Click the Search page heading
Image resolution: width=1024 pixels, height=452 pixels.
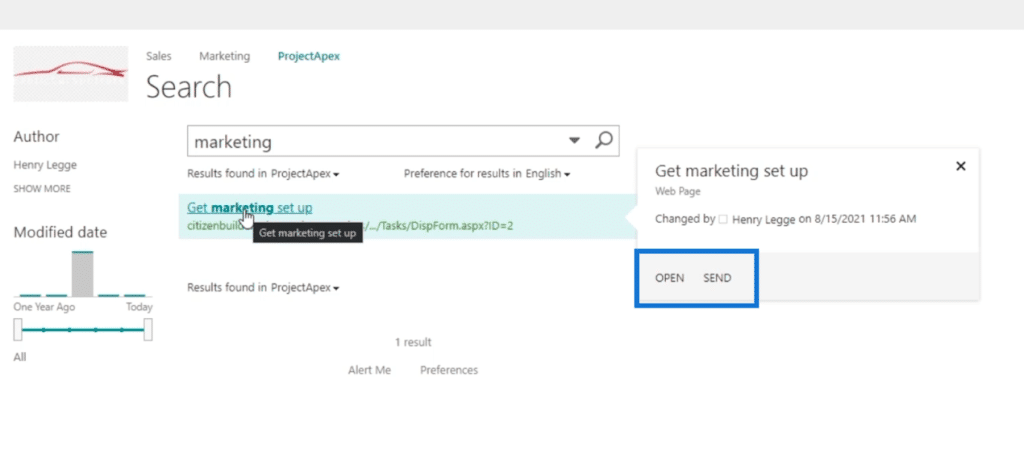[x=189, y=87]
